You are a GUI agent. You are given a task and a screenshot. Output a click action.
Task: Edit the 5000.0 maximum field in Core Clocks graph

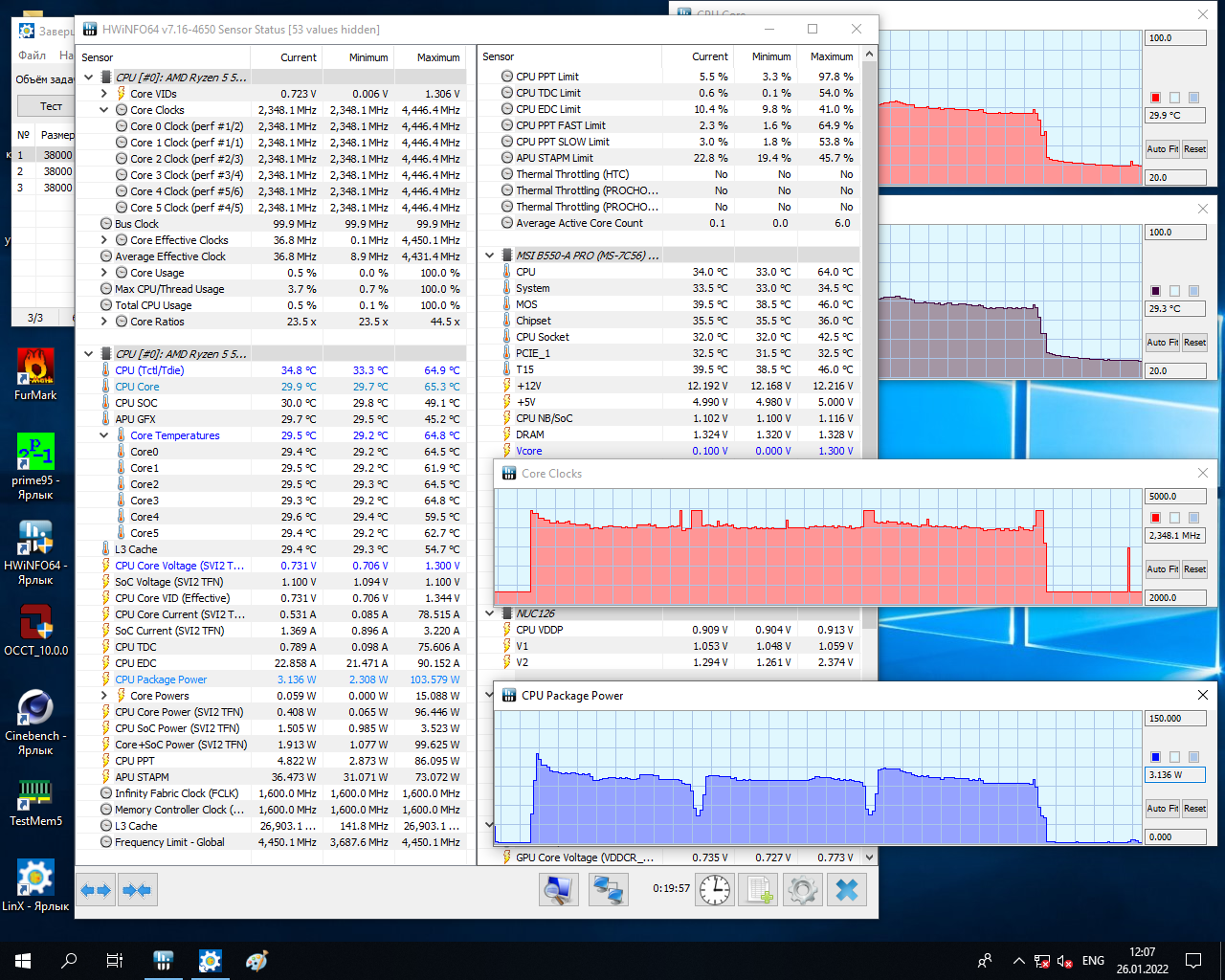coord(1175,497)
